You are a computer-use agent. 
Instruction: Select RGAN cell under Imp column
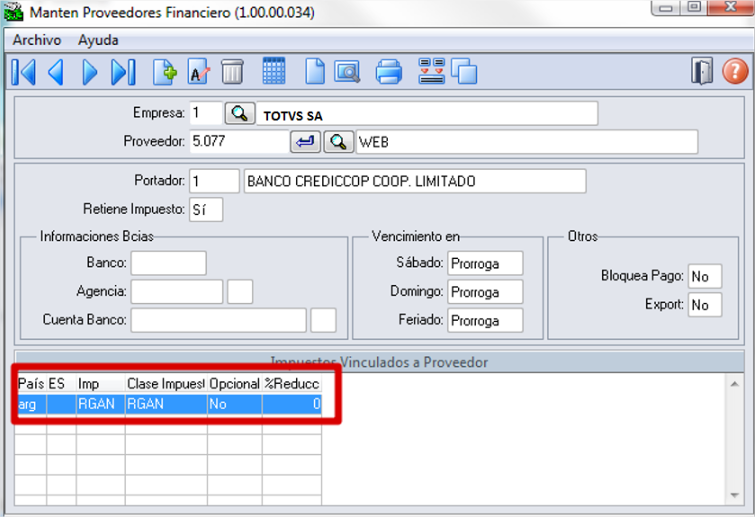click(101, 404)
